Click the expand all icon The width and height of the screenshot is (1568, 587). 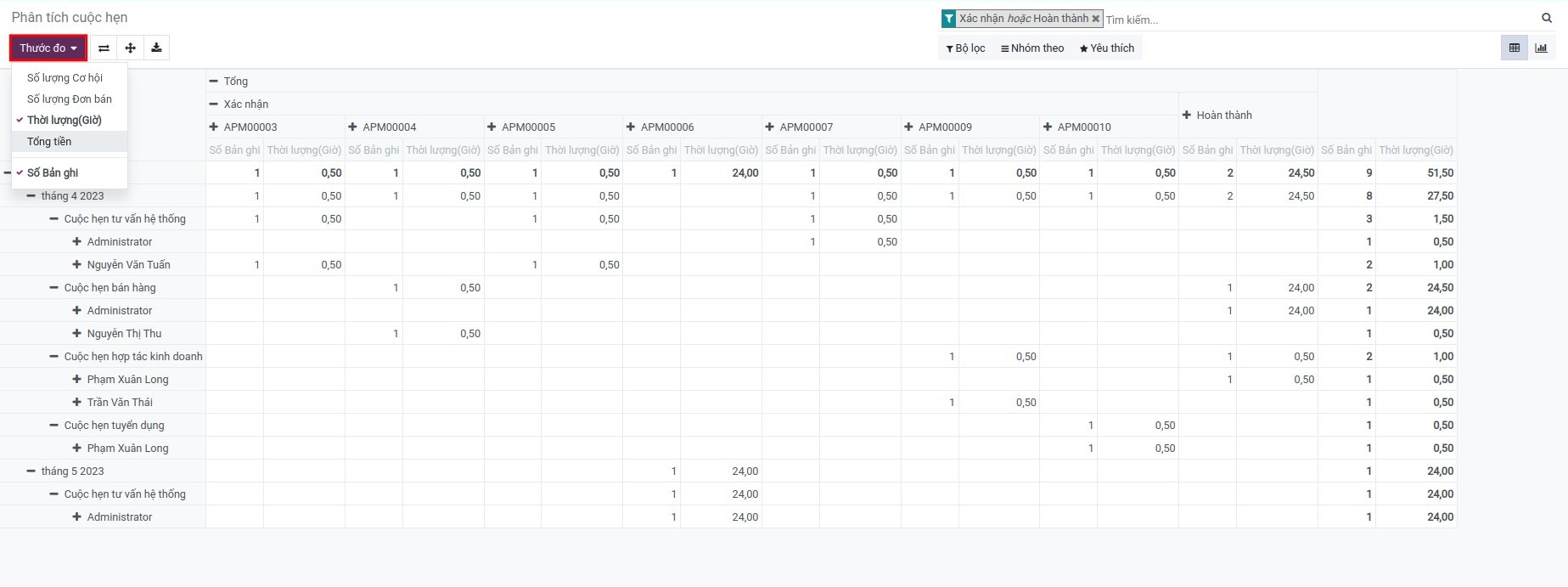[130, 48]
